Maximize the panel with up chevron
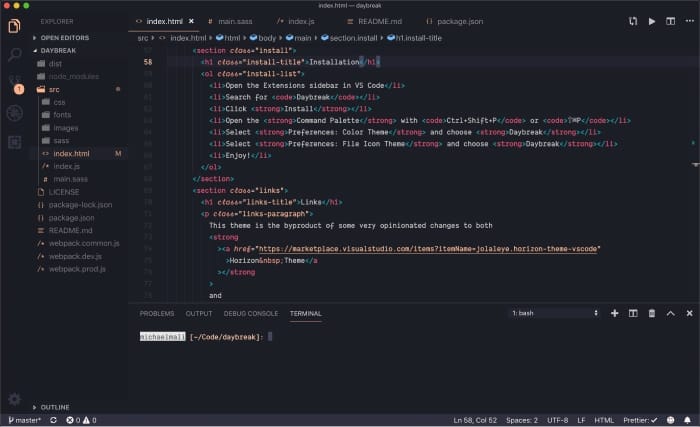Viewport: 700px width, 427px height. pos(670,313)
